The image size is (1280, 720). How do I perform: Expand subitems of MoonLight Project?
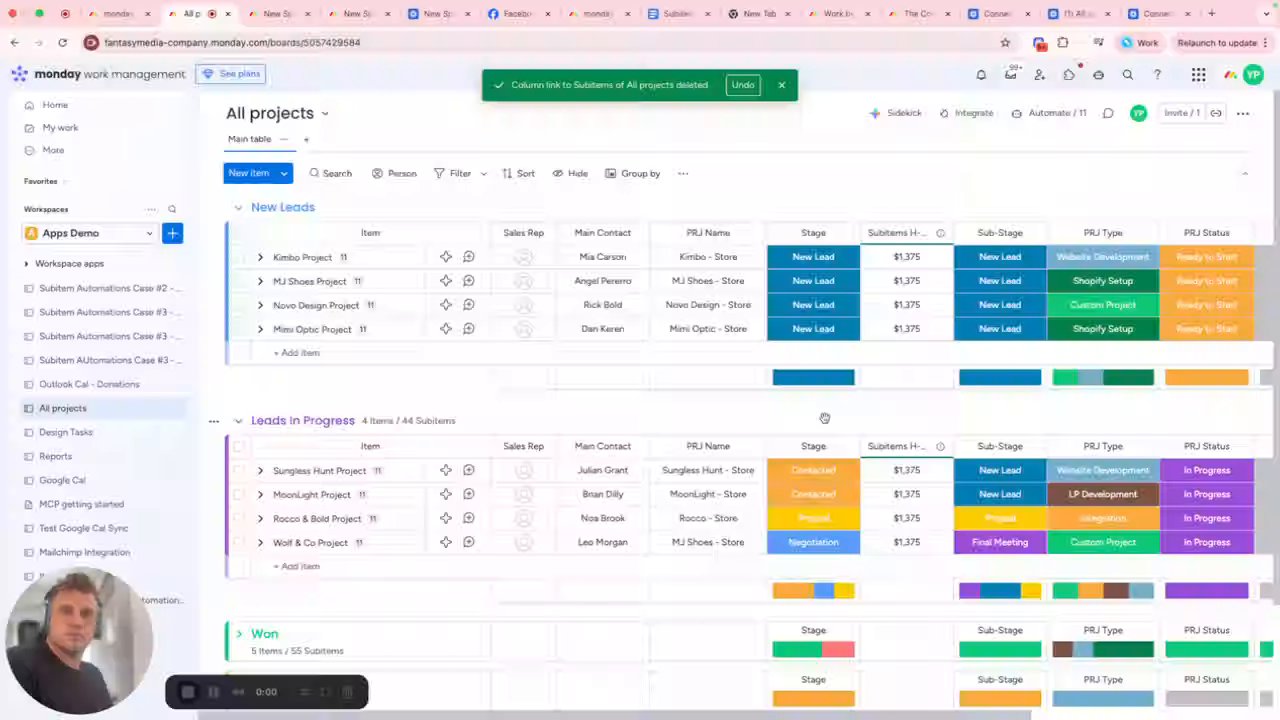[260, 494]
